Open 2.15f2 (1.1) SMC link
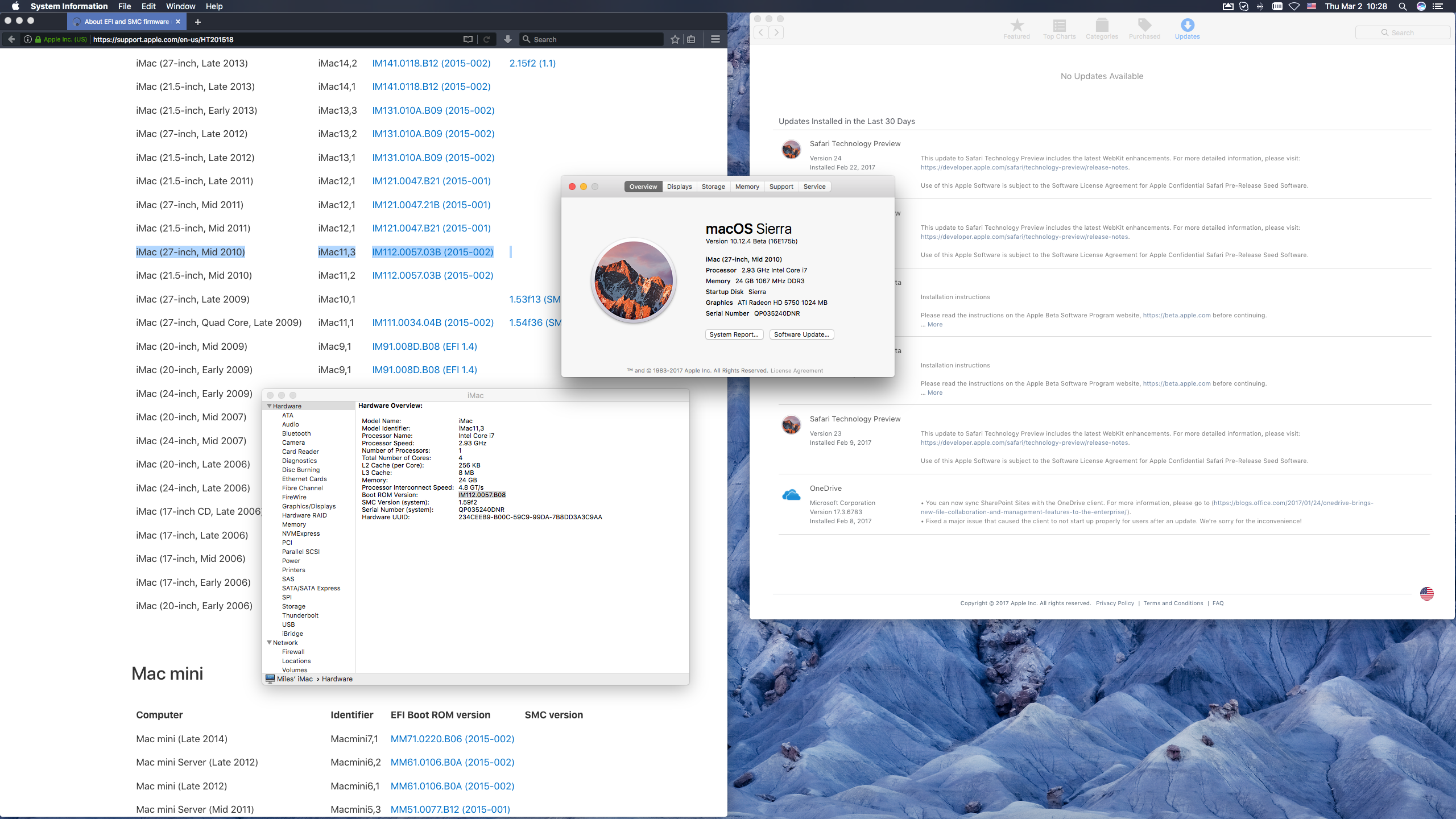The width and height of the screenshot is (1456, 819). (532, 63)
